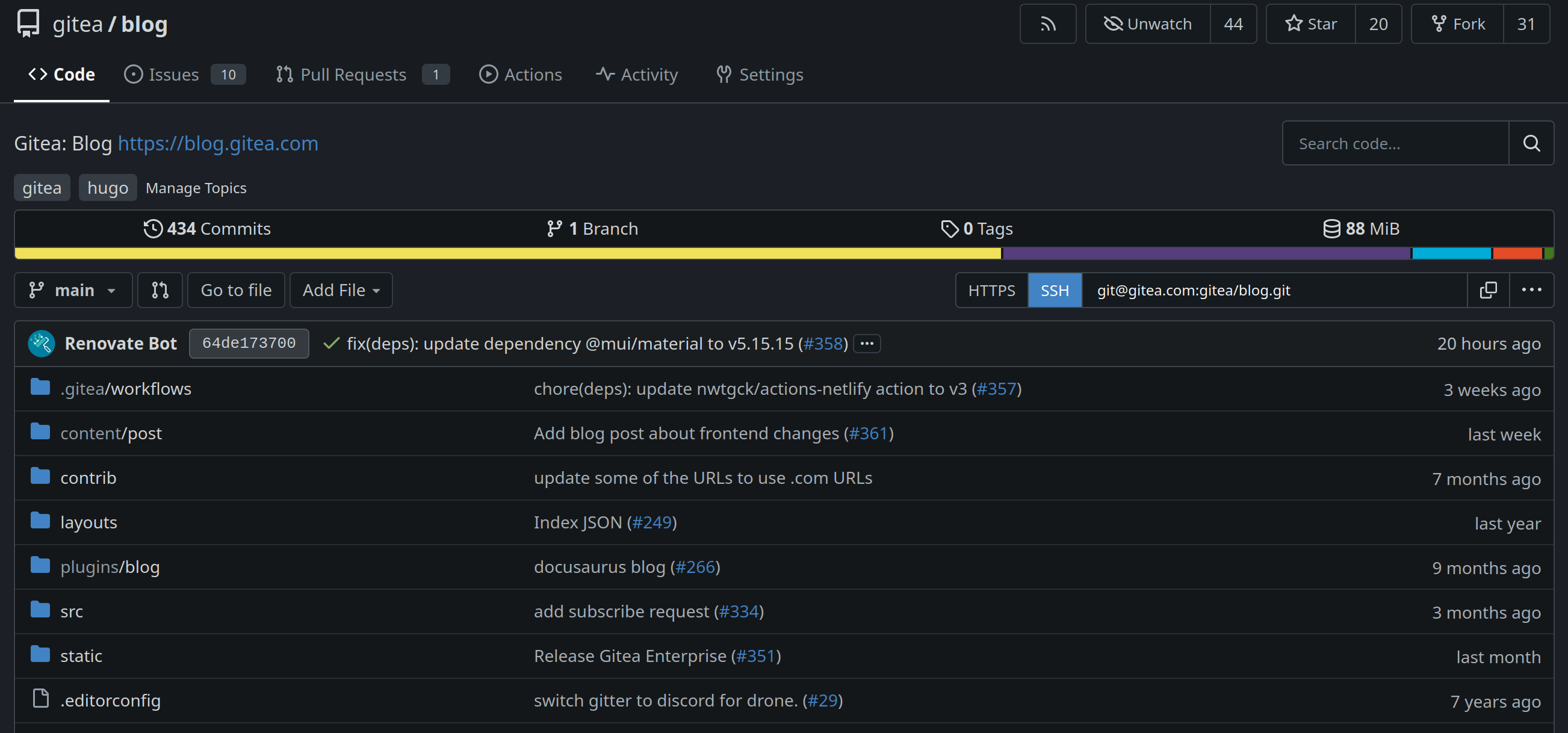The width and height of the screenshot is (1568, 733).
Task: Click the cyan language bar segment
Action: click(1451, 253)
